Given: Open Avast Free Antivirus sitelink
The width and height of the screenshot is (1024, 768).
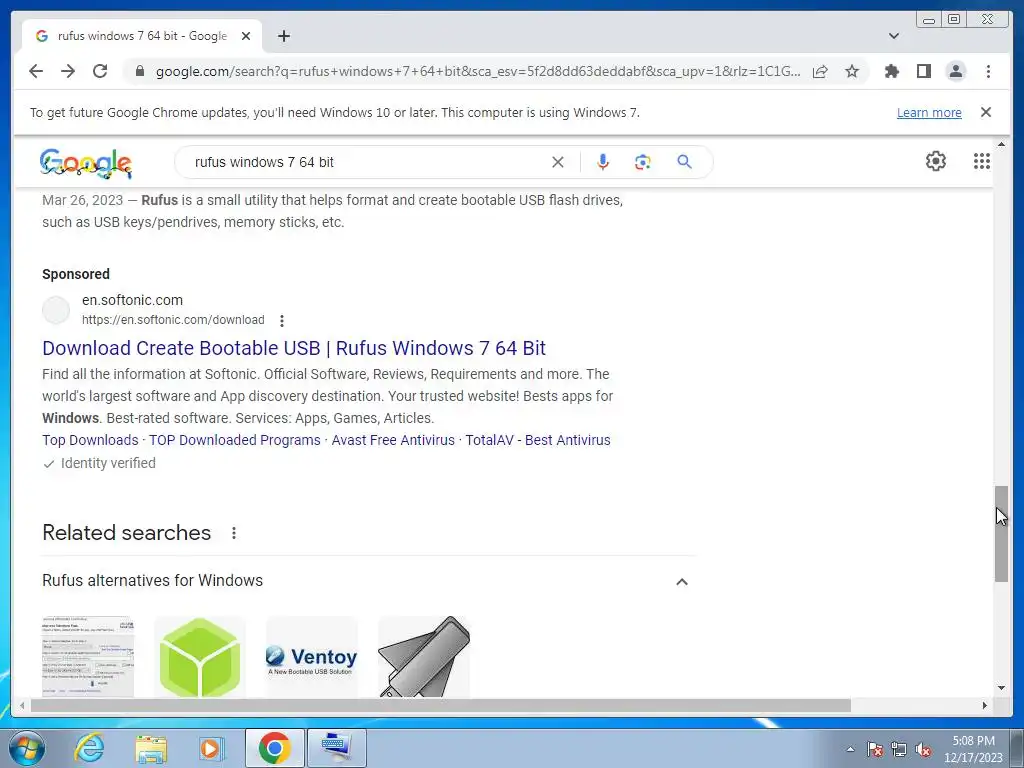Looking at the screenshot, I should tap(392, 440).
